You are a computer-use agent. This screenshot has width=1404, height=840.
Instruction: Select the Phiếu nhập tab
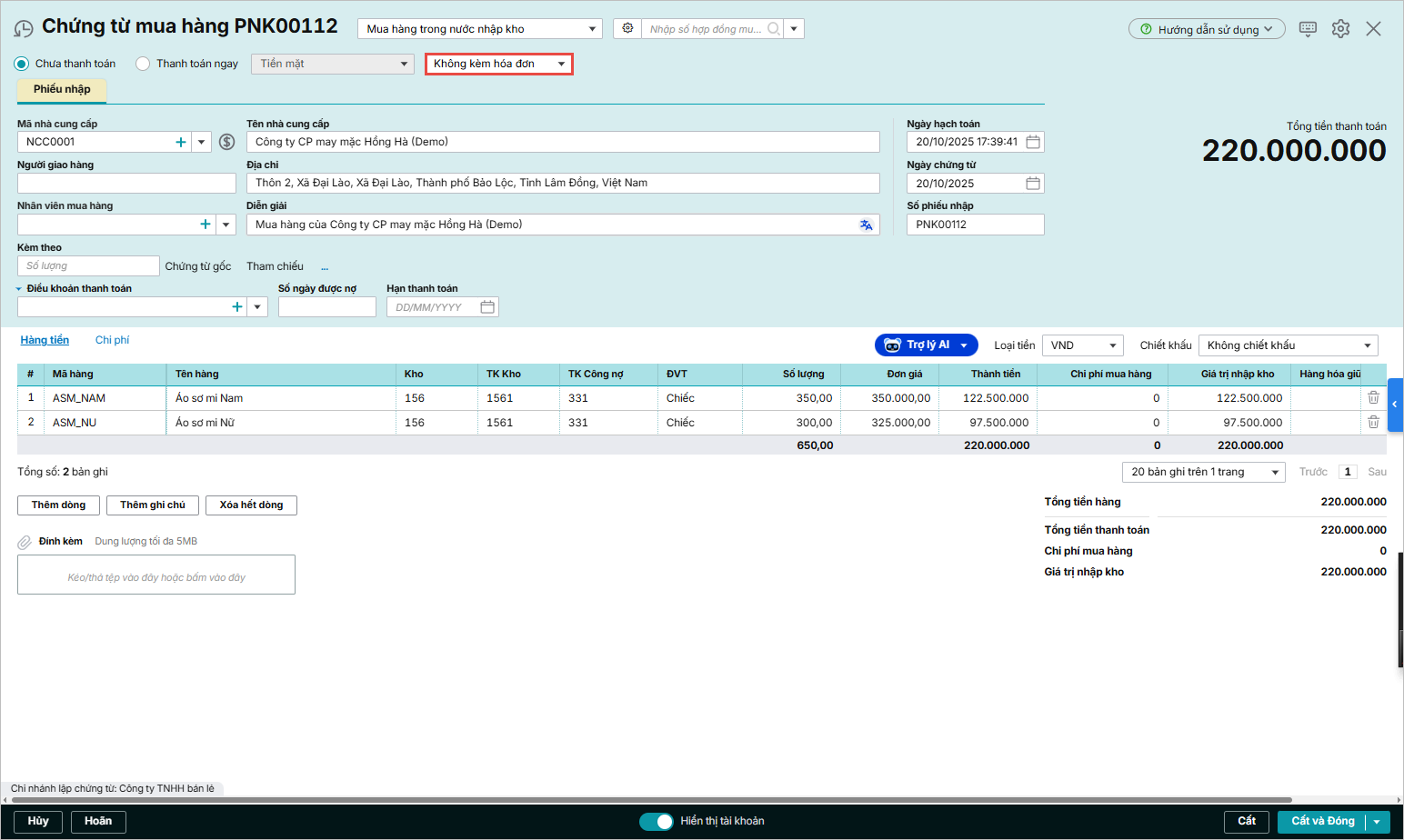pyautogui.click(x=62, y=89)
